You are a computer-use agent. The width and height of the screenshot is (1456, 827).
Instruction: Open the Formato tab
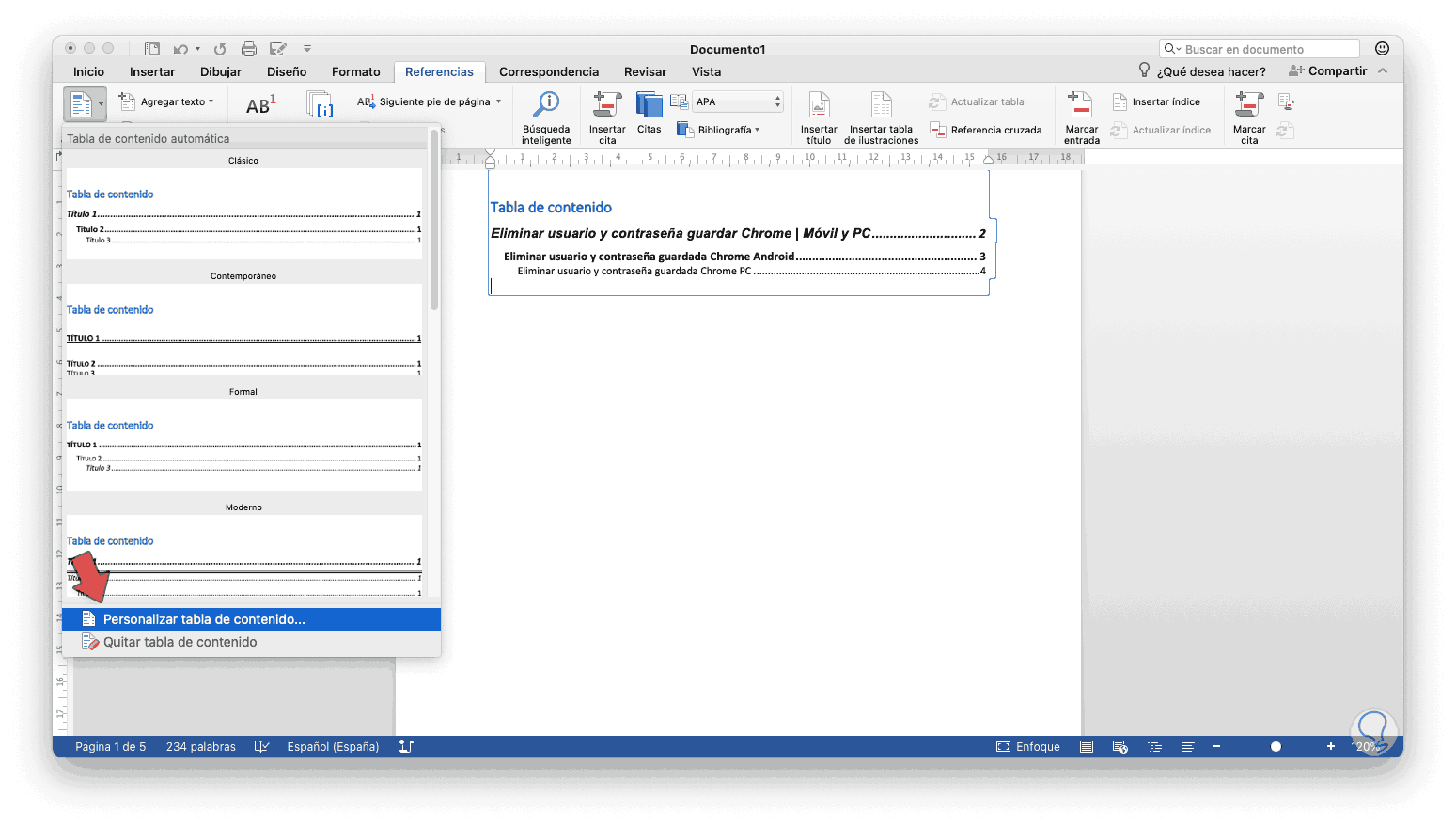356,71
